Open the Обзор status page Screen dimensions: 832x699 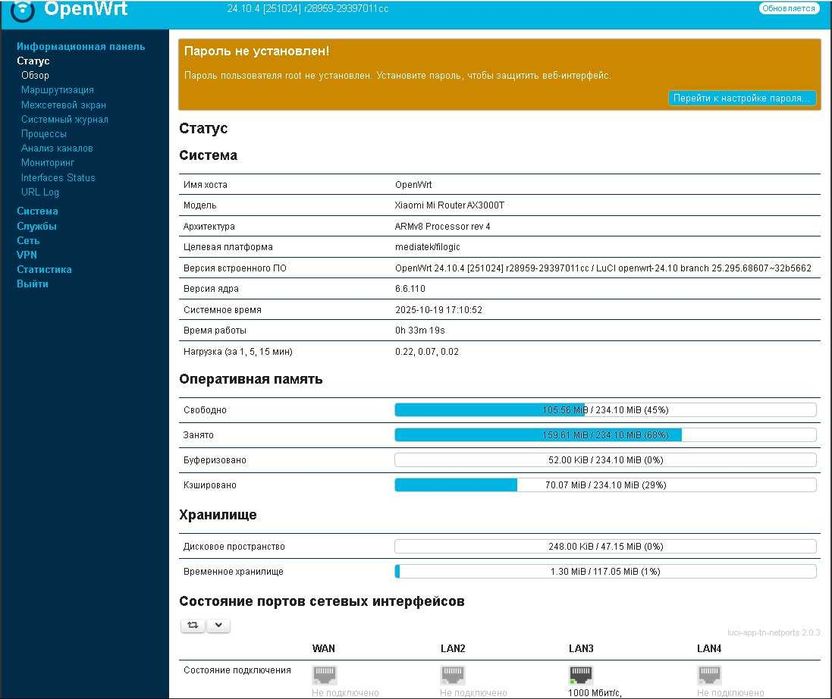pyautogui.click(x=35, y=75)
